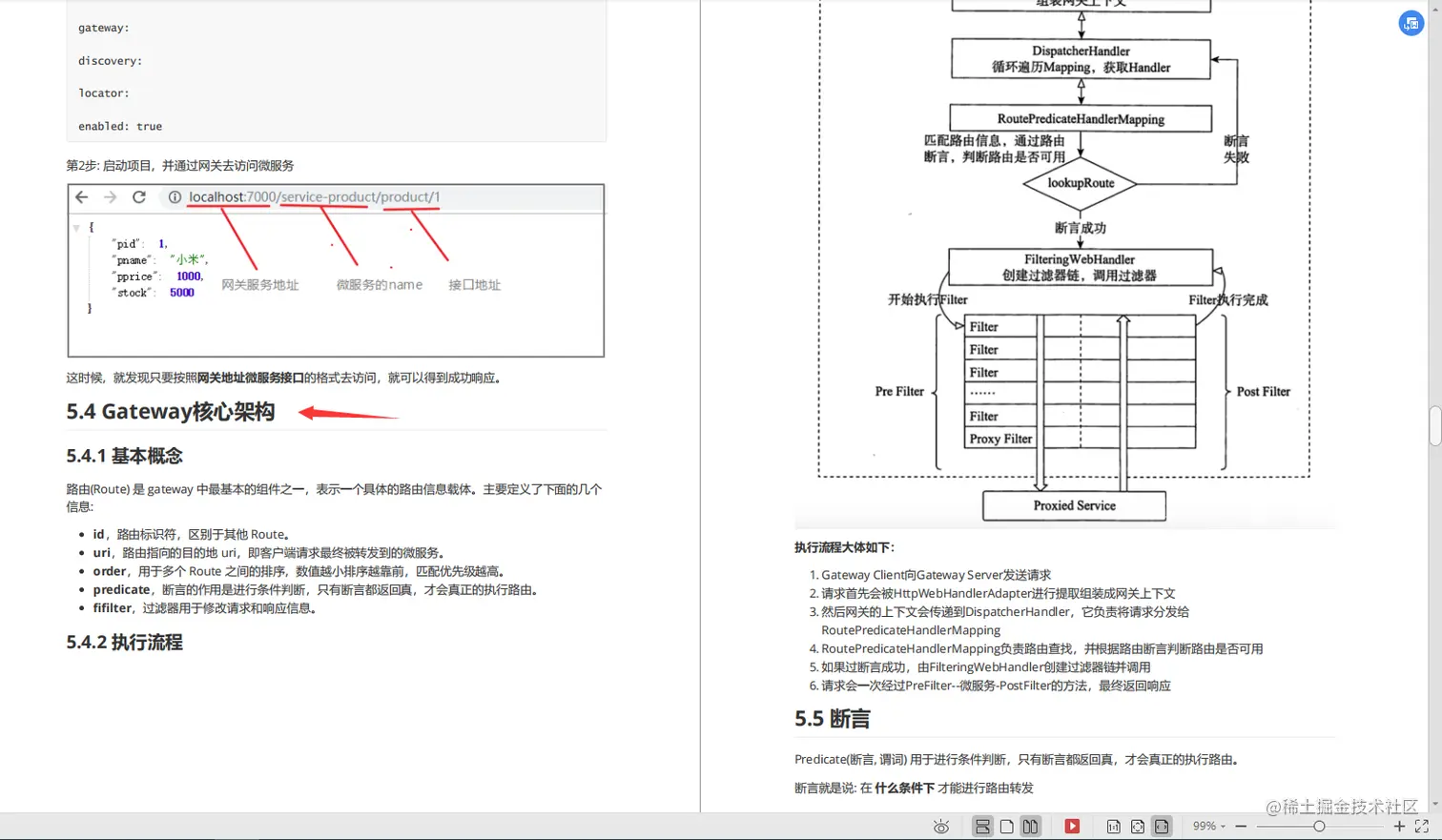The width and height of the screenshot is (1442, 840).
Task: Click the zoom slider handle
Action: [1319, 827]
